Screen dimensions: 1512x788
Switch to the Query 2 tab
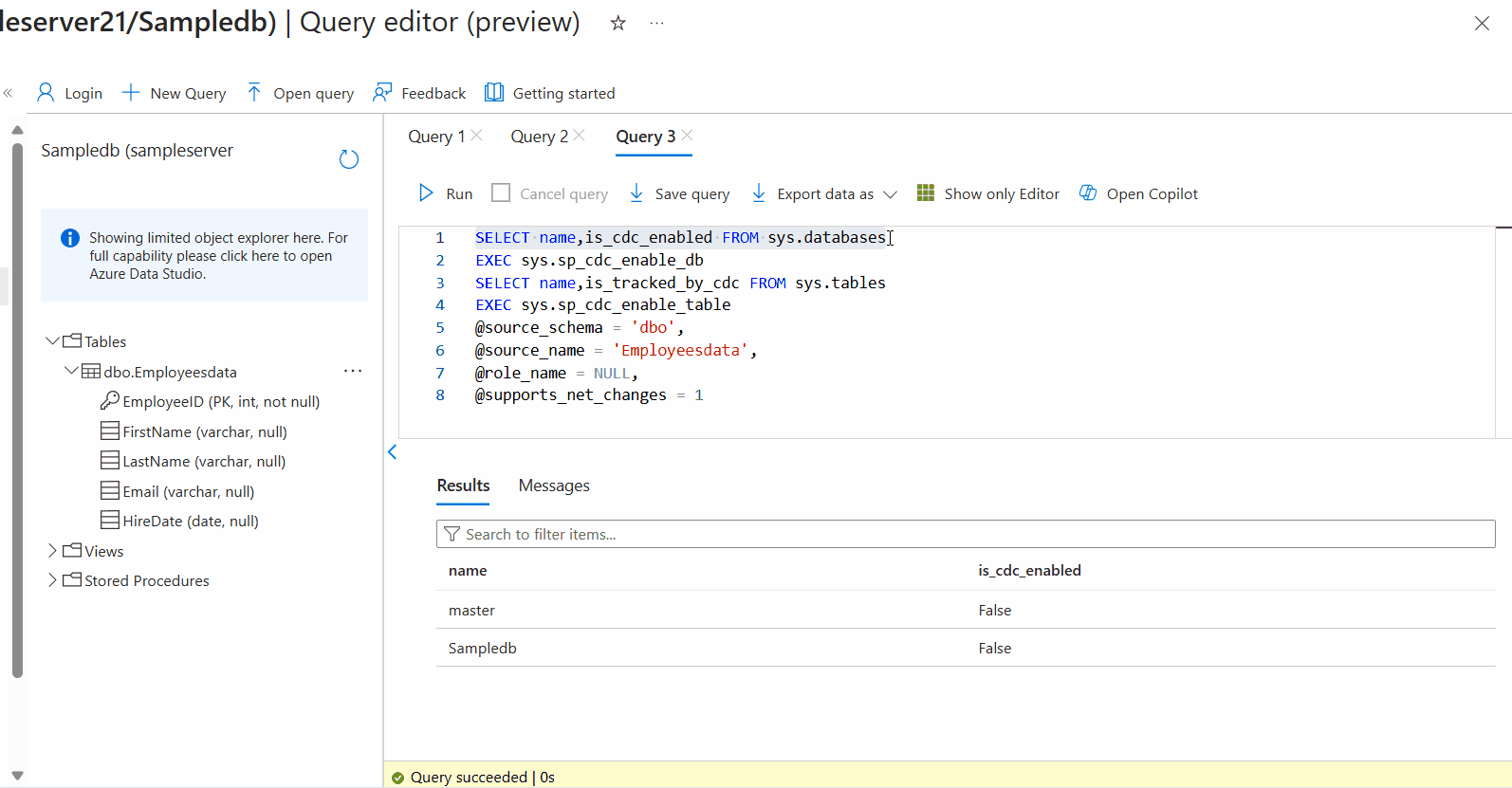point(539,137)
